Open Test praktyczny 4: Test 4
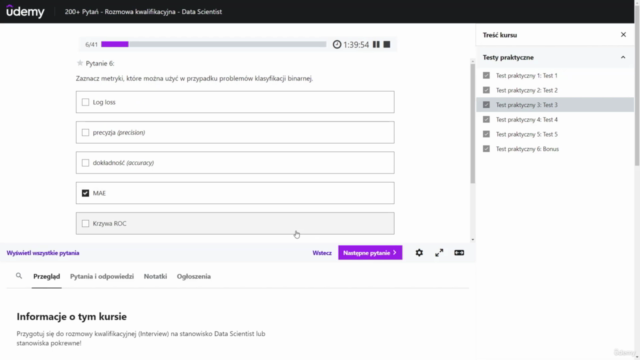Screen dimensions: 640x360 point(527,120)
